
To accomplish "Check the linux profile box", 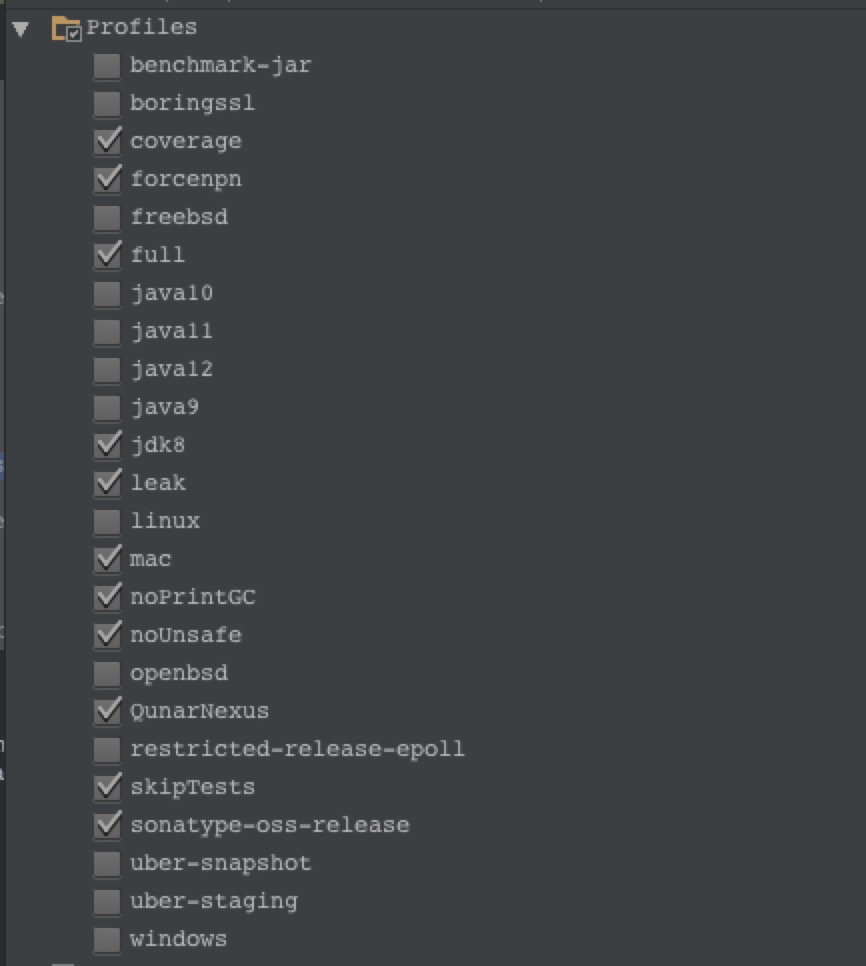I will [x=107, y=522].
